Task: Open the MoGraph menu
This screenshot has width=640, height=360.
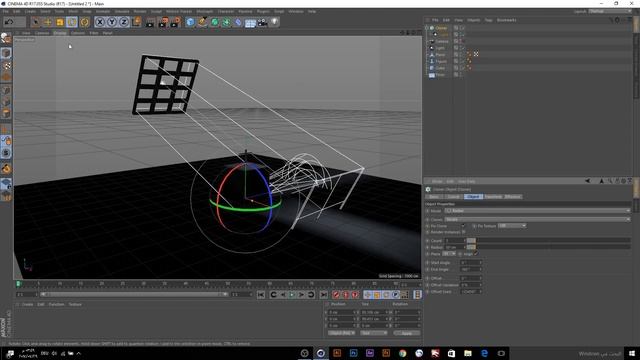Action: coord(204,11)
